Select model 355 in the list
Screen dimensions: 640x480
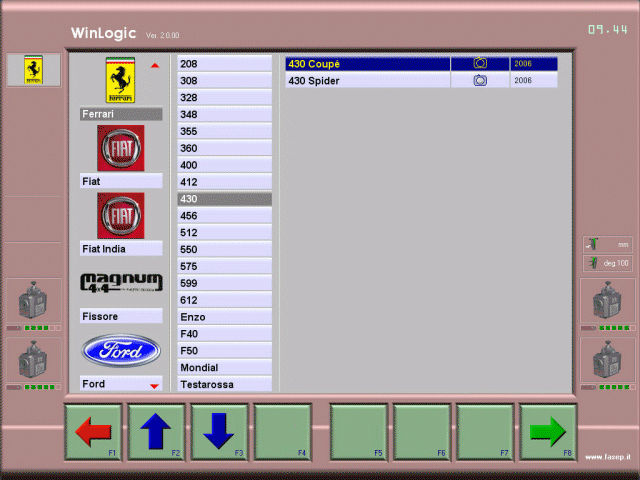click(224, 131)
